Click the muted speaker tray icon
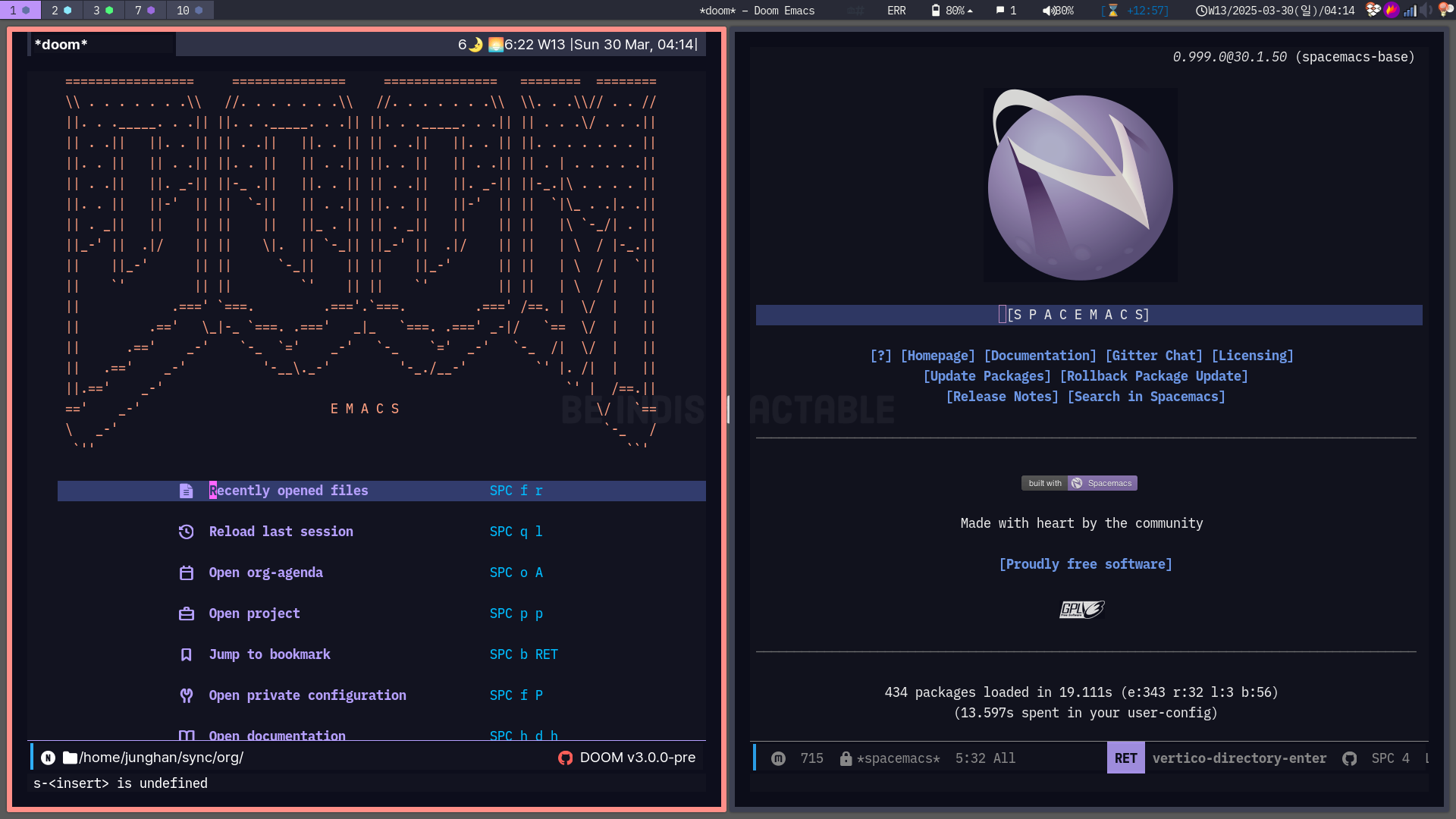Image resolution: width=1456 pixels, height=819 pixels. click(x=1426, y=10)
